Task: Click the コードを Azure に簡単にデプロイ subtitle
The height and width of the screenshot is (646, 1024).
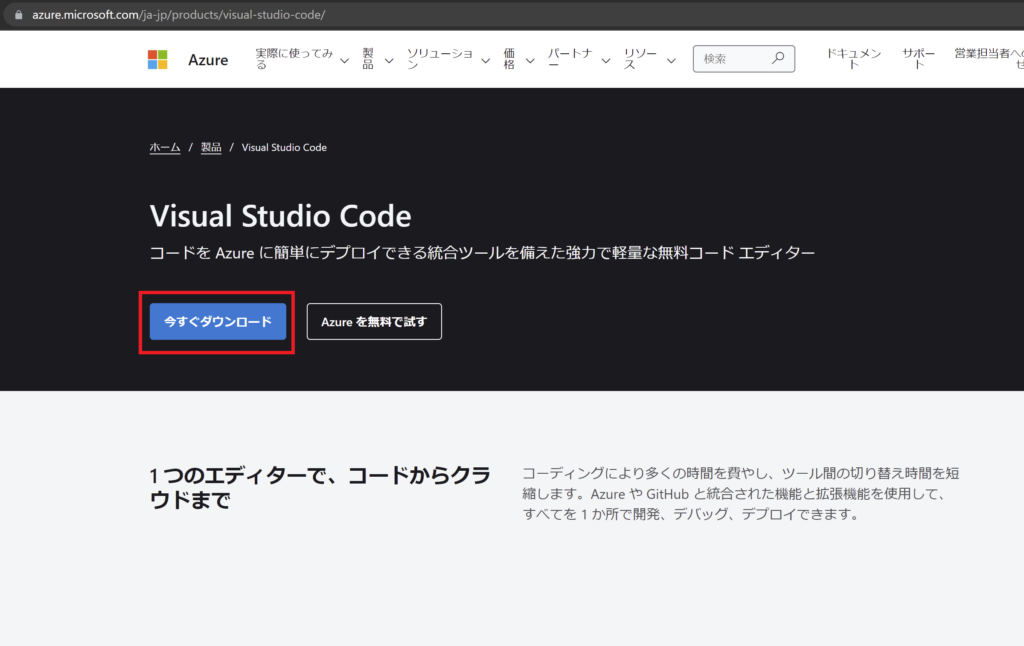Action: pyautogui.click(x=482, y=253)
